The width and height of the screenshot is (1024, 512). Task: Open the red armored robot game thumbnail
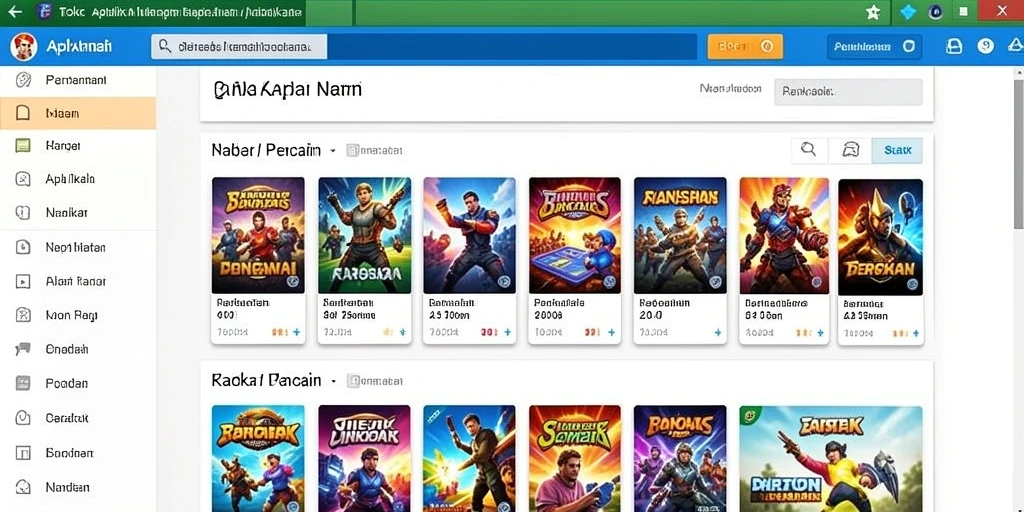[x=784, y=236]
